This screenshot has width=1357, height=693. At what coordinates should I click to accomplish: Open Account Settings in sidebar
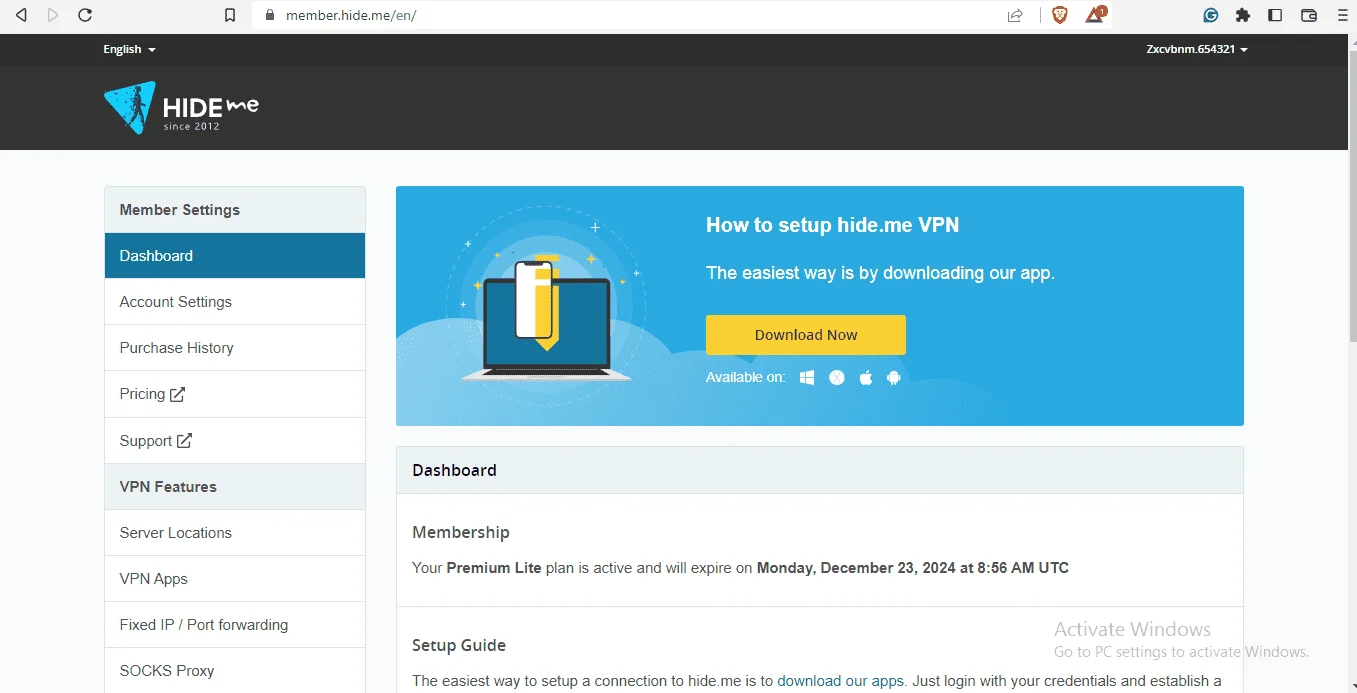(235, 301)
